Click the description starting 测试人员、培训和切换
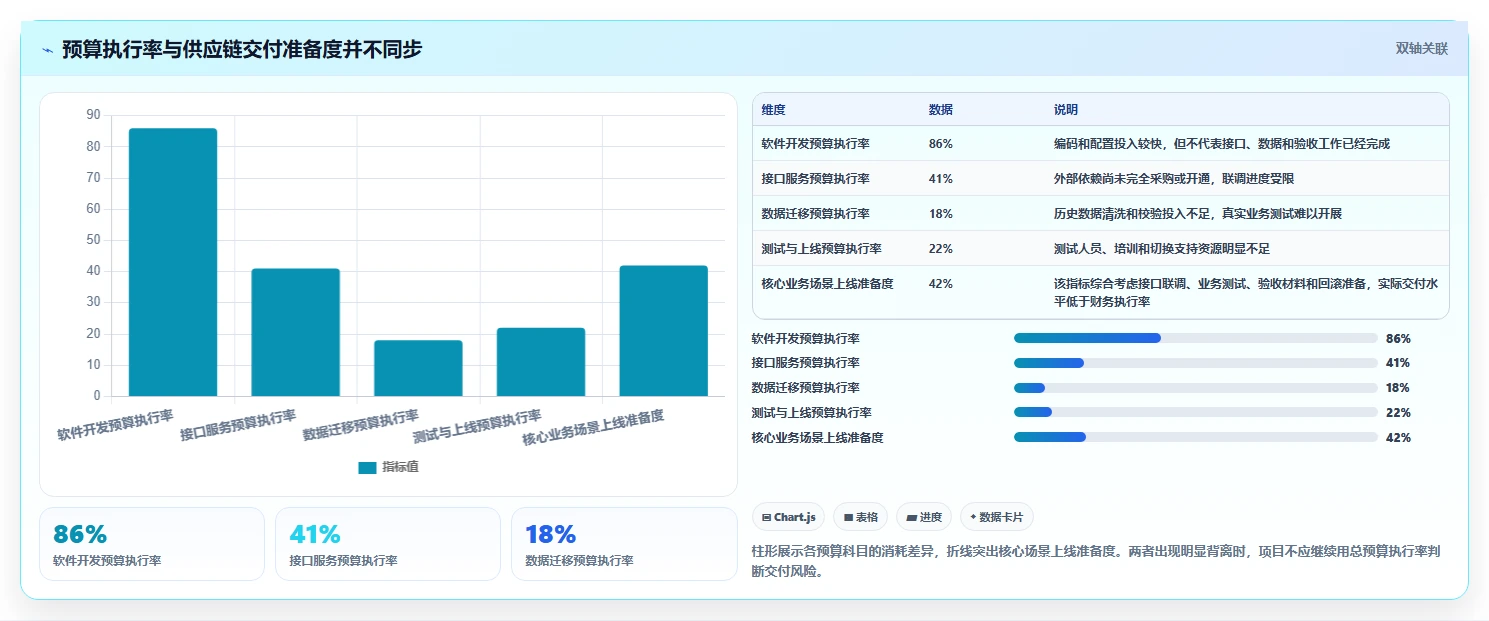1489x621 pixels. [x=1161, y=249]
